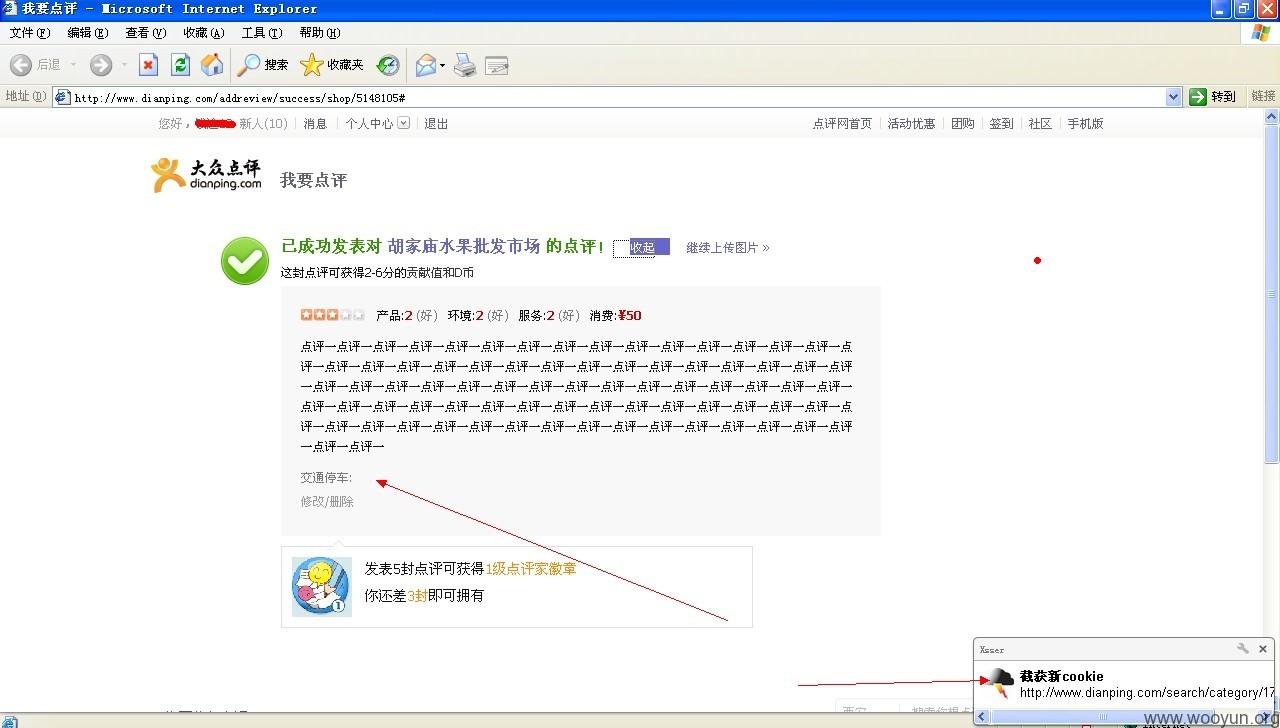Go to the Home page icon

212,65
